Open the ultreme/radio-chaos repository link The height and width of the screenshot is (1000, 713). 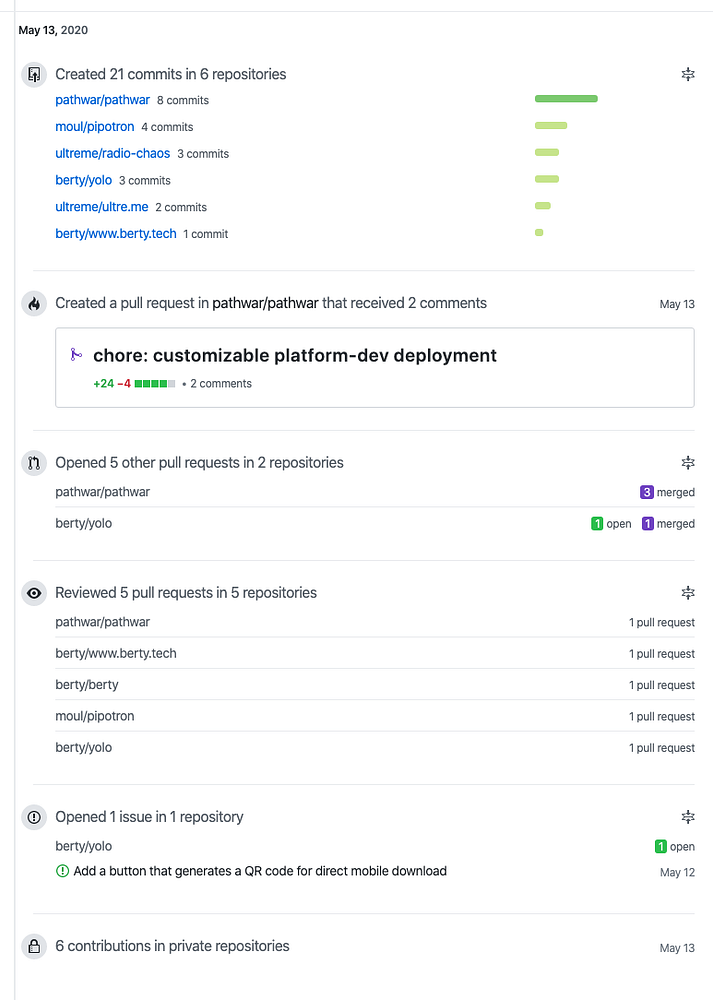(113, 154)
